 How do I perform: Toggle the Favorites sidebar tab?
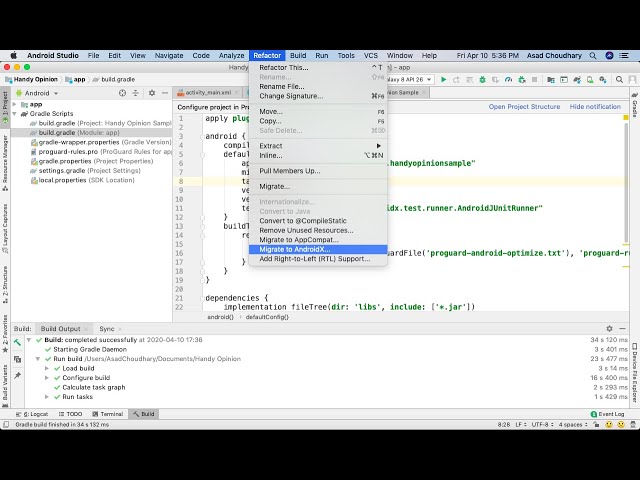5,333
